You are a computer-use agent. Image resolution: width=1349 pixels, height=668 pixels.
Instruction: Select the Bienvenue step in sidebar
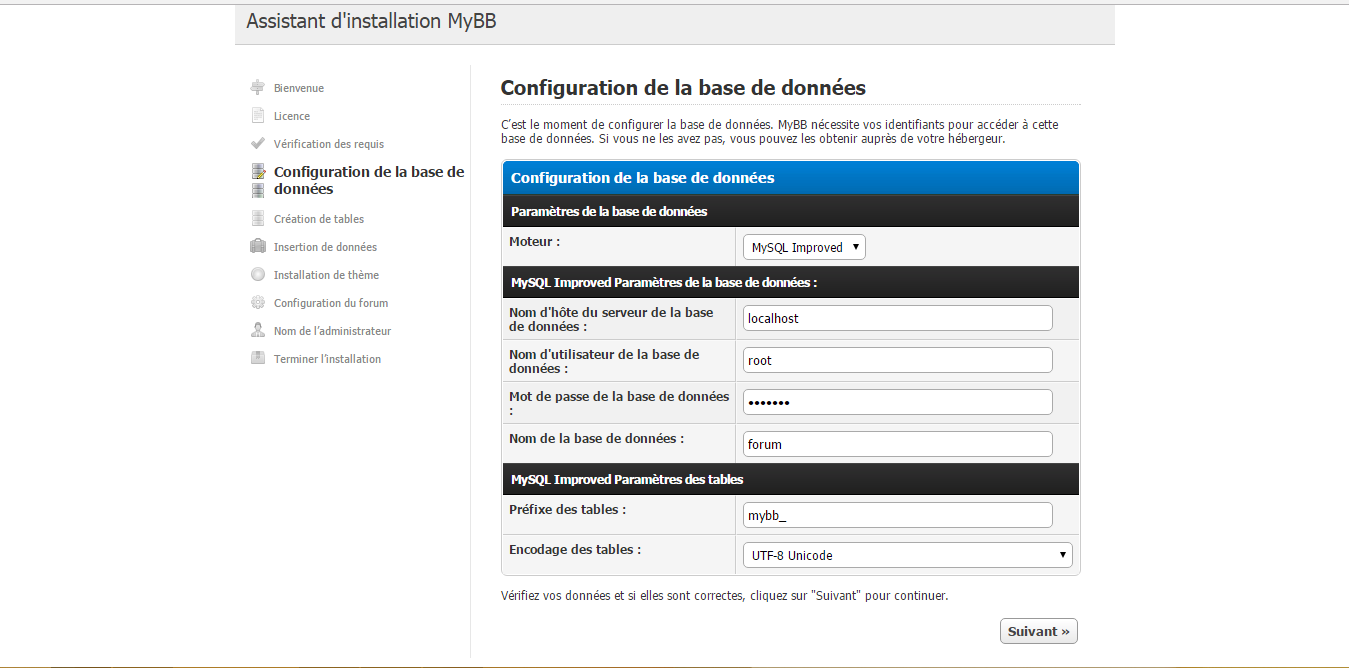tap(299, 88)
